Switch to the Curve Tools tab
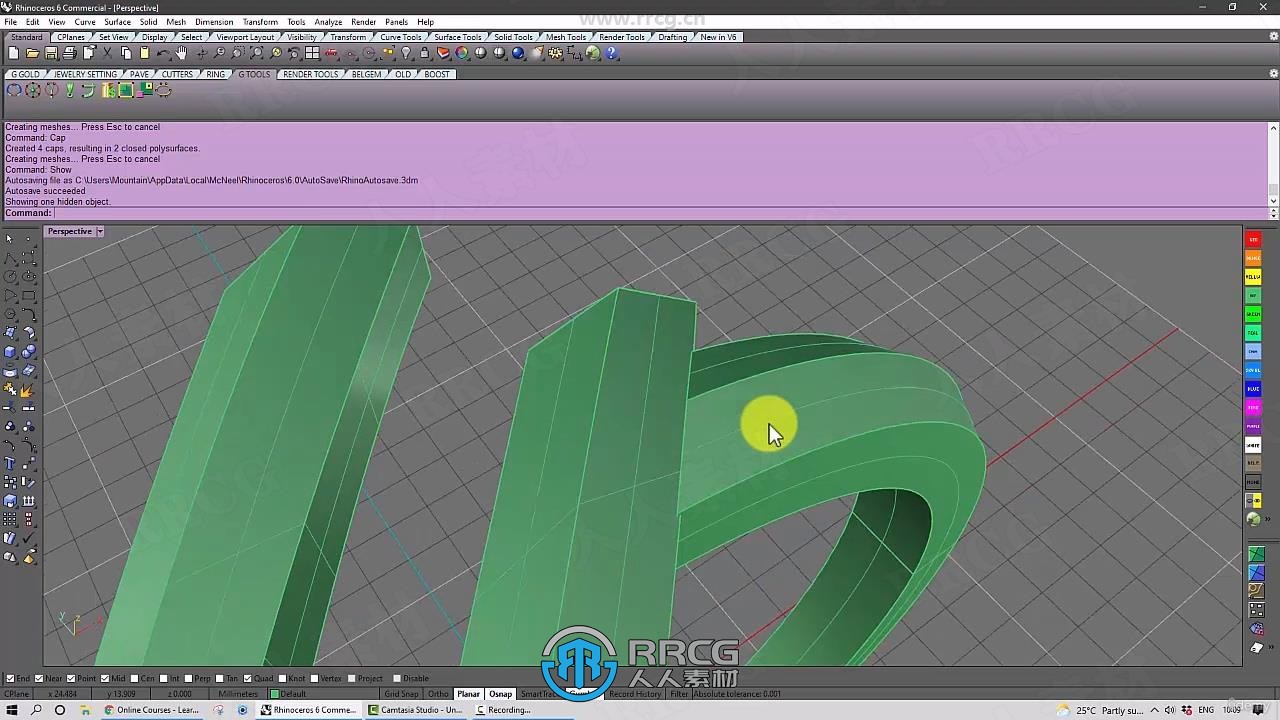The width and height of the screenshot is (1280, 720). pyautogui.click(x=400, y=37)
